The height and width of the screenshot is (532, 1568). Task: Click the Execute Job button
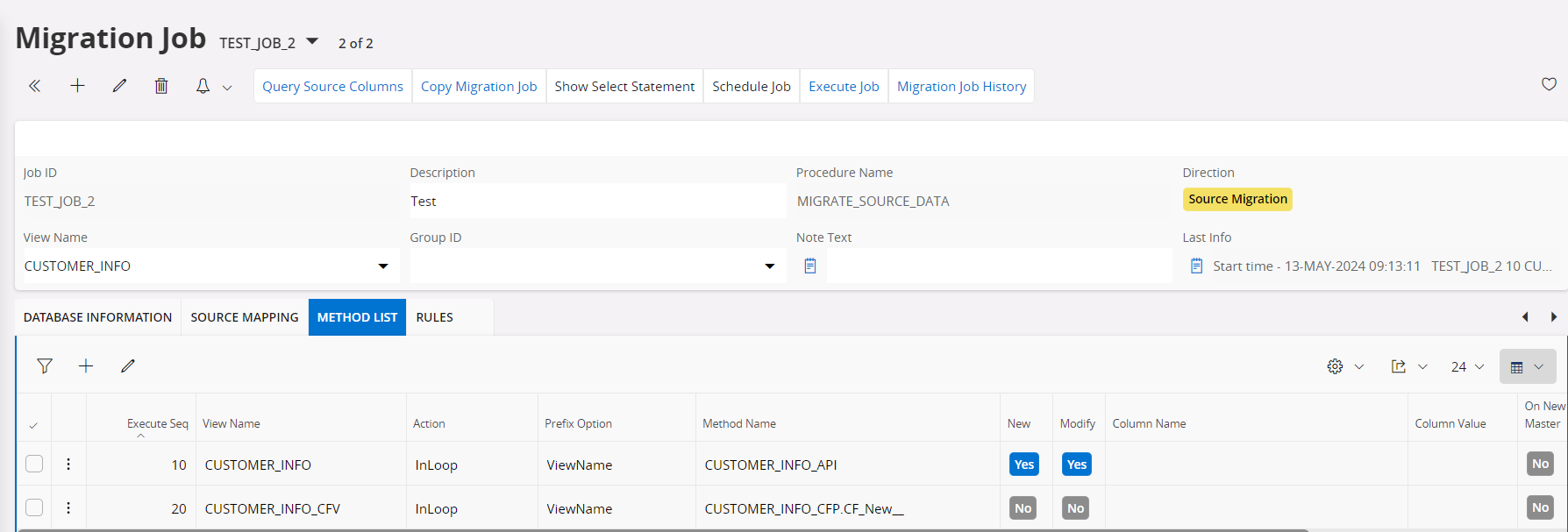[844, 86]
